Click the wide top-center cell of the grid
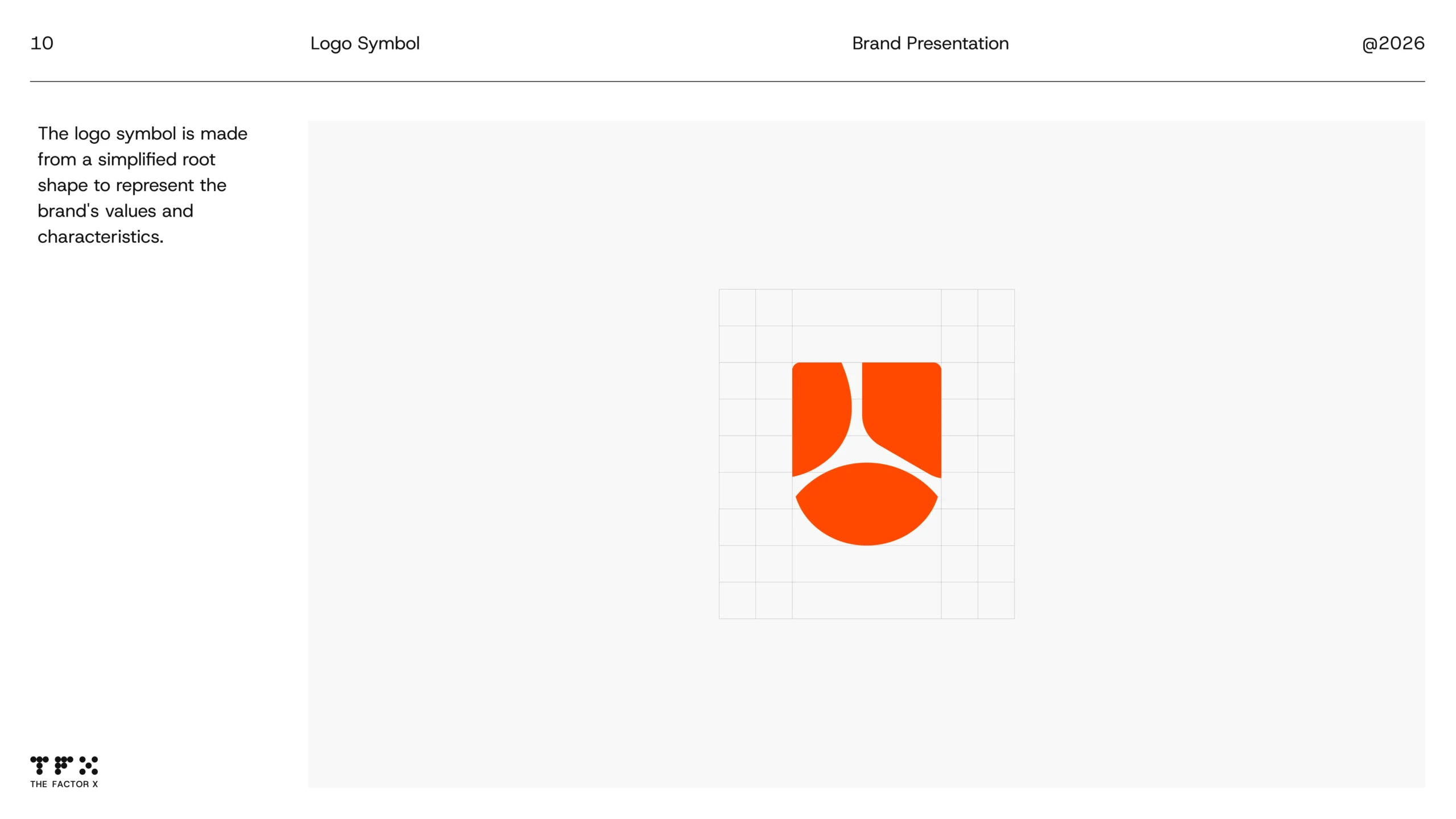 [866, 308]
